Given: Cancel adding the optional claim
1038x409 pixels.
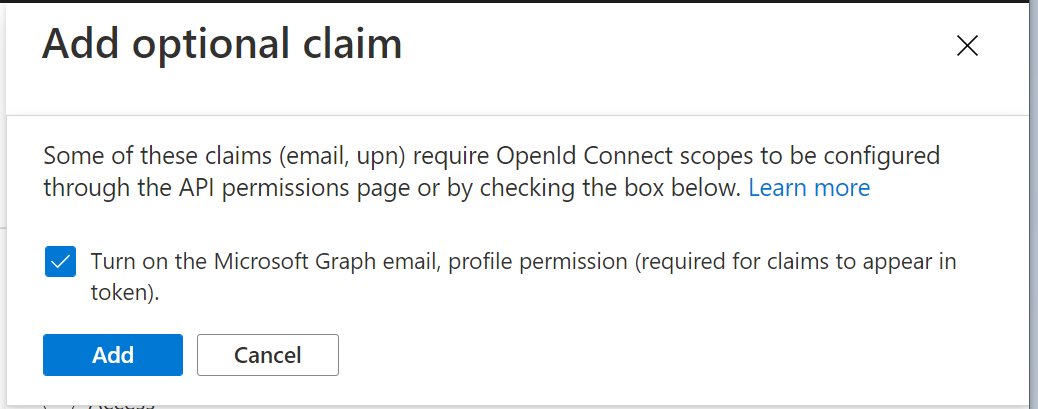Looking at the screenshot, I should coord(268,355).
